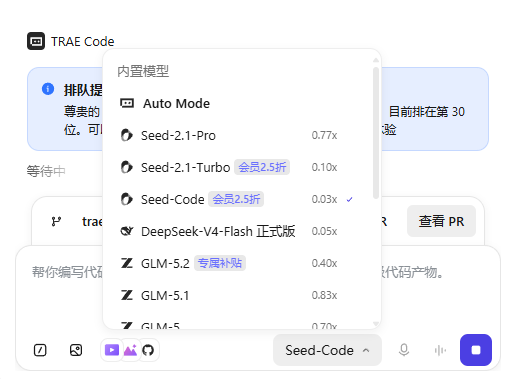This screenshot has height=379, width=510.
Task: Click 会员2.5折 badge beside Seed-Code
Action: point(236,199)
